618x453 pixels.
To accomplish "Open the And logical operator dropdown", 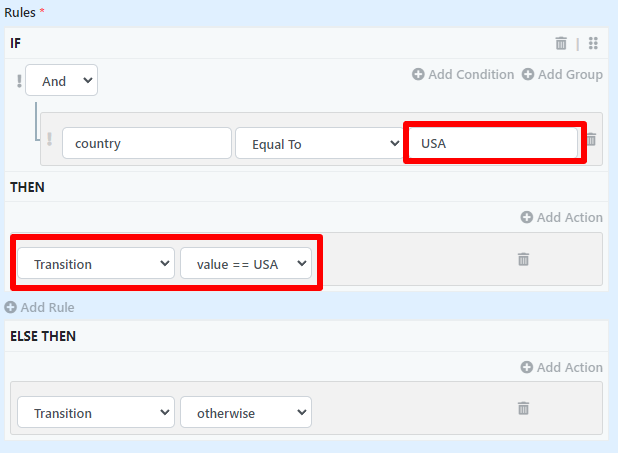I will coord(61,81).
